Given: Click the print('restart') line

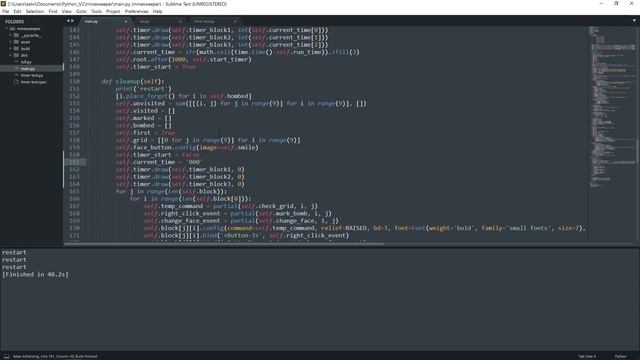Looking at the screenshot, I should pos(144,89).
